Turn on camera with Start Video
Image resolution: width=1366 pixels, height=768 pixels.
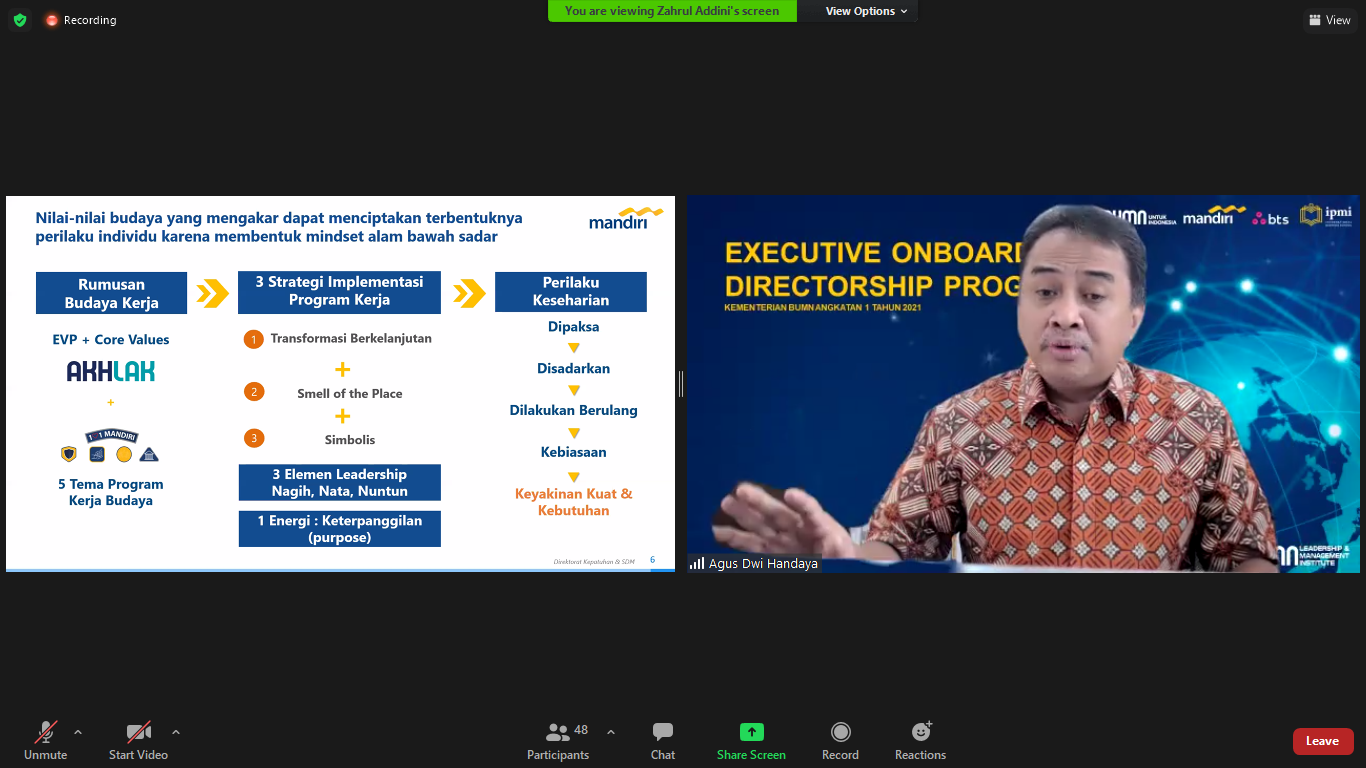click(138, 739)
